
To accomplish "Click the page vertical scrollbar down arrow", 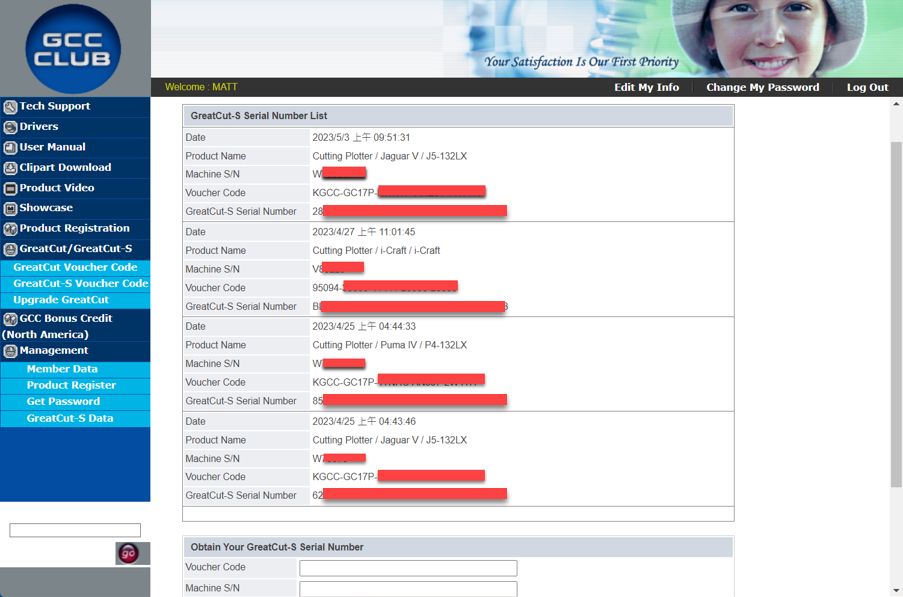I will pyautogui.click(x=896, y=590).
